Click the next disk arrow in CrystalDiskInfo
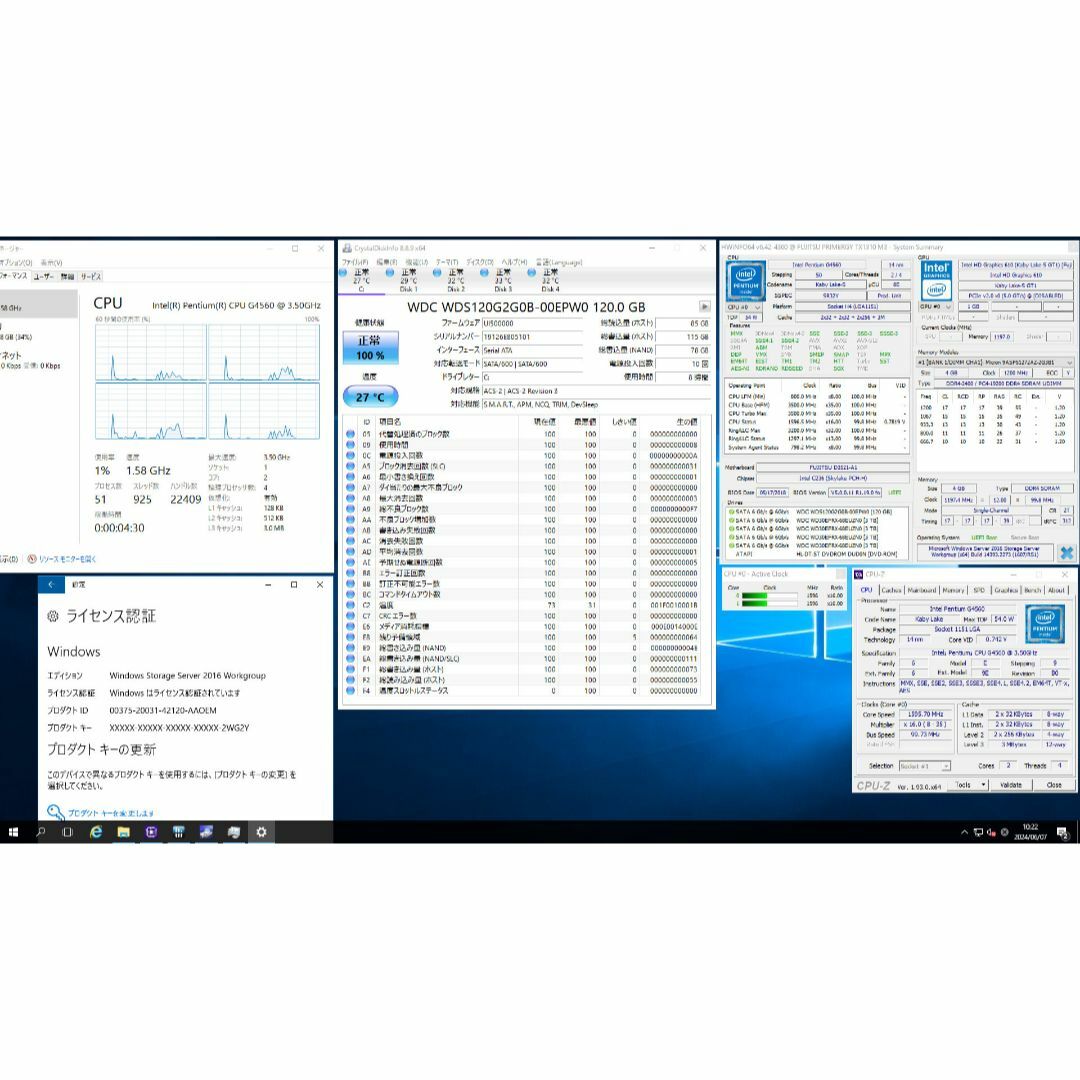Viewport: 1080px width, 1080px height. coord(704,307)
